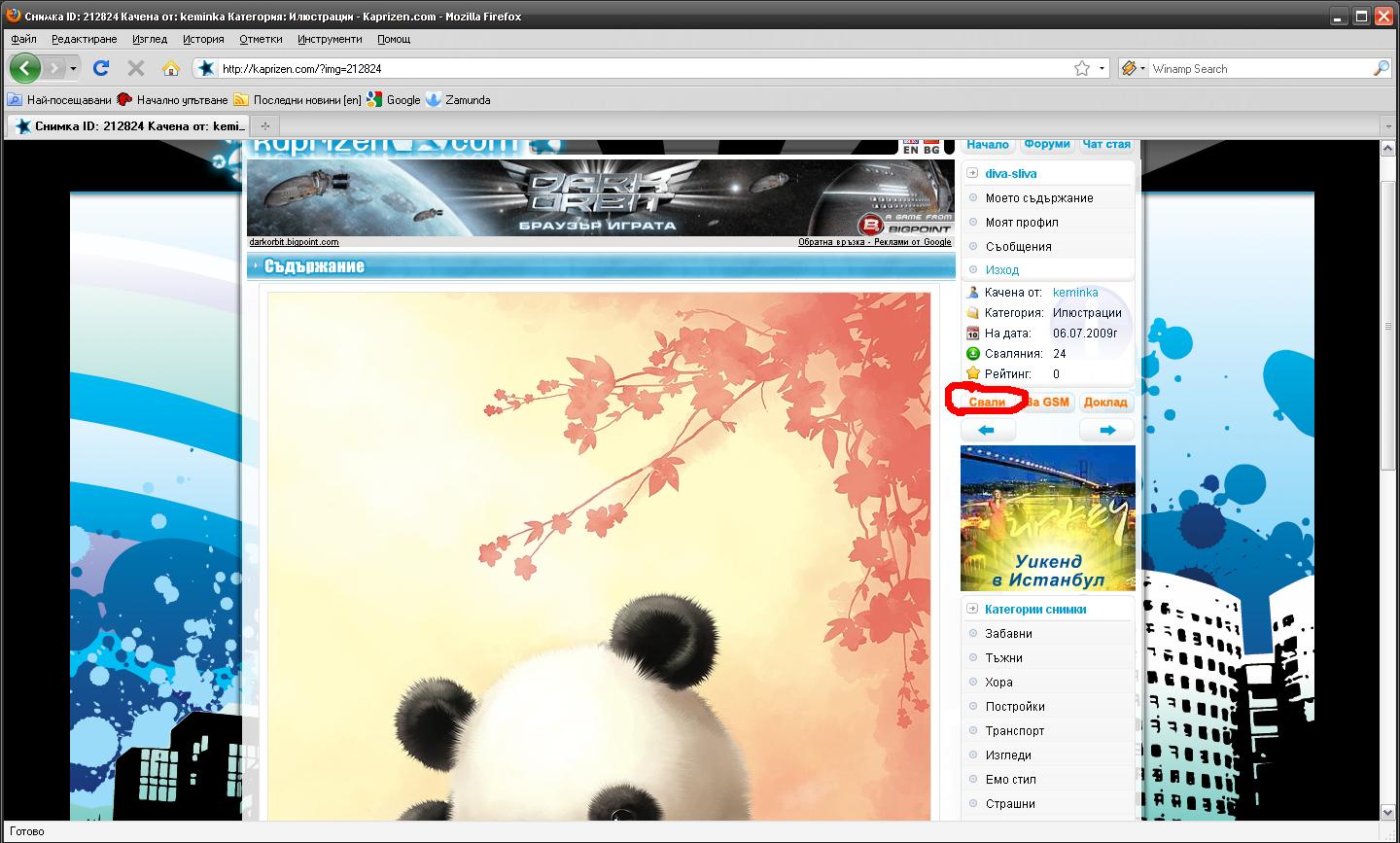Click the stop loading X icon
1400x843 pixels.
[x=136, y=68]
